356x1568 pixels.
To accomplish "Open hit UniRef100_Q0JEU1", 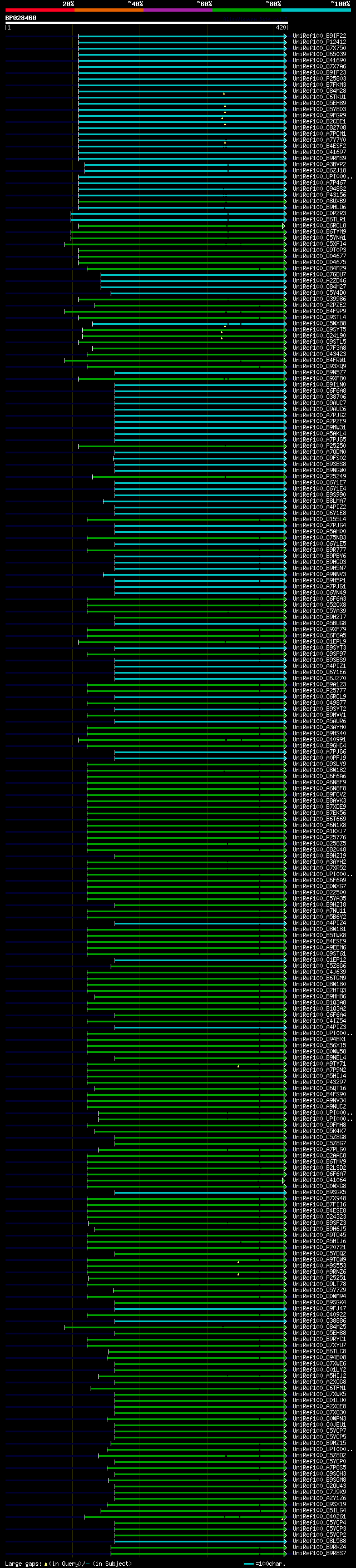I will click(x=319, y=1425).
